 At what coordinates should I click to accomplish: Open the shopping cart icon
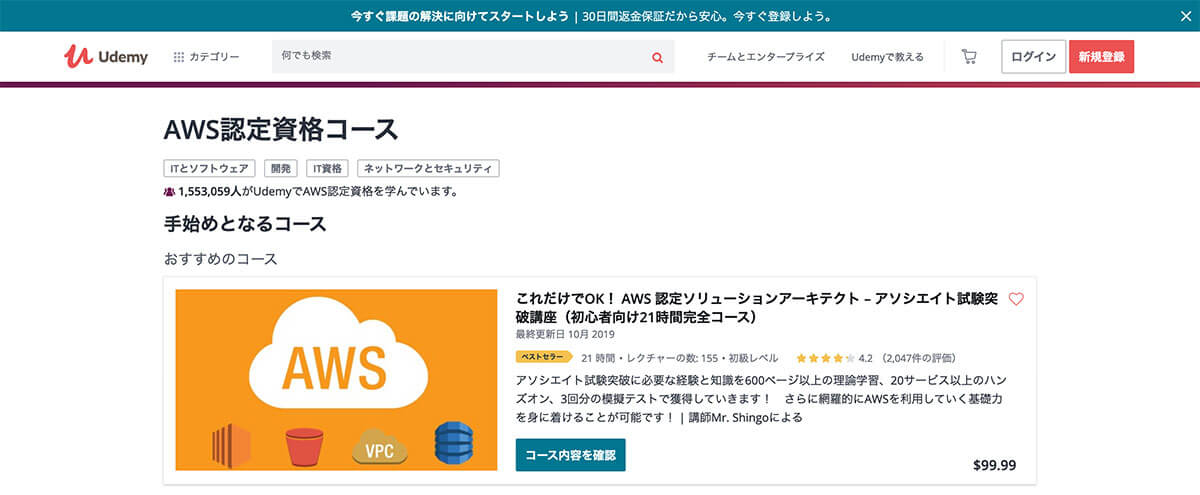coord(969,57)
